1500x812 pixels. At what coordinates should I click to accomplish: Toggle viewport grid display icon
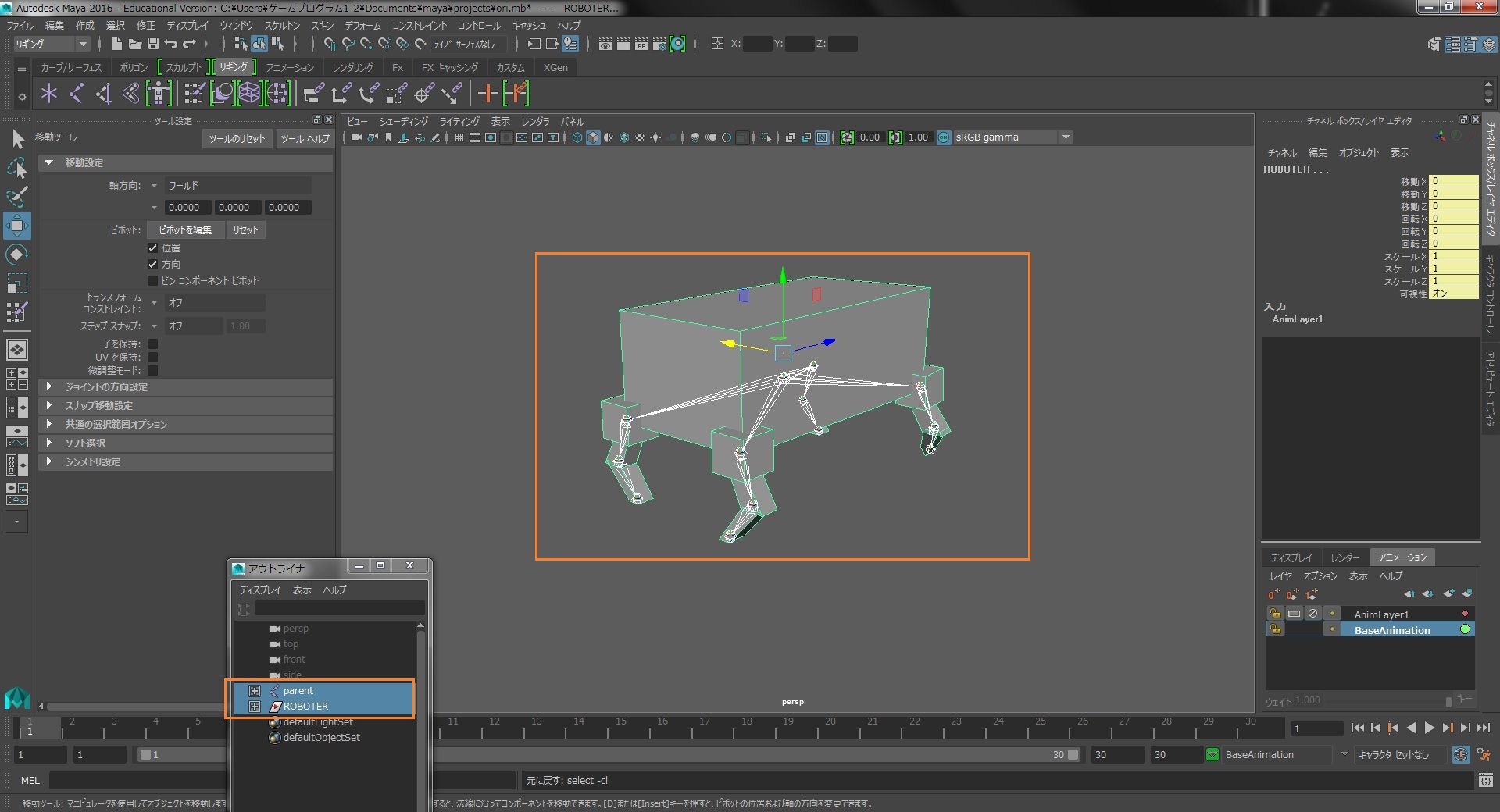coord(459,137)
